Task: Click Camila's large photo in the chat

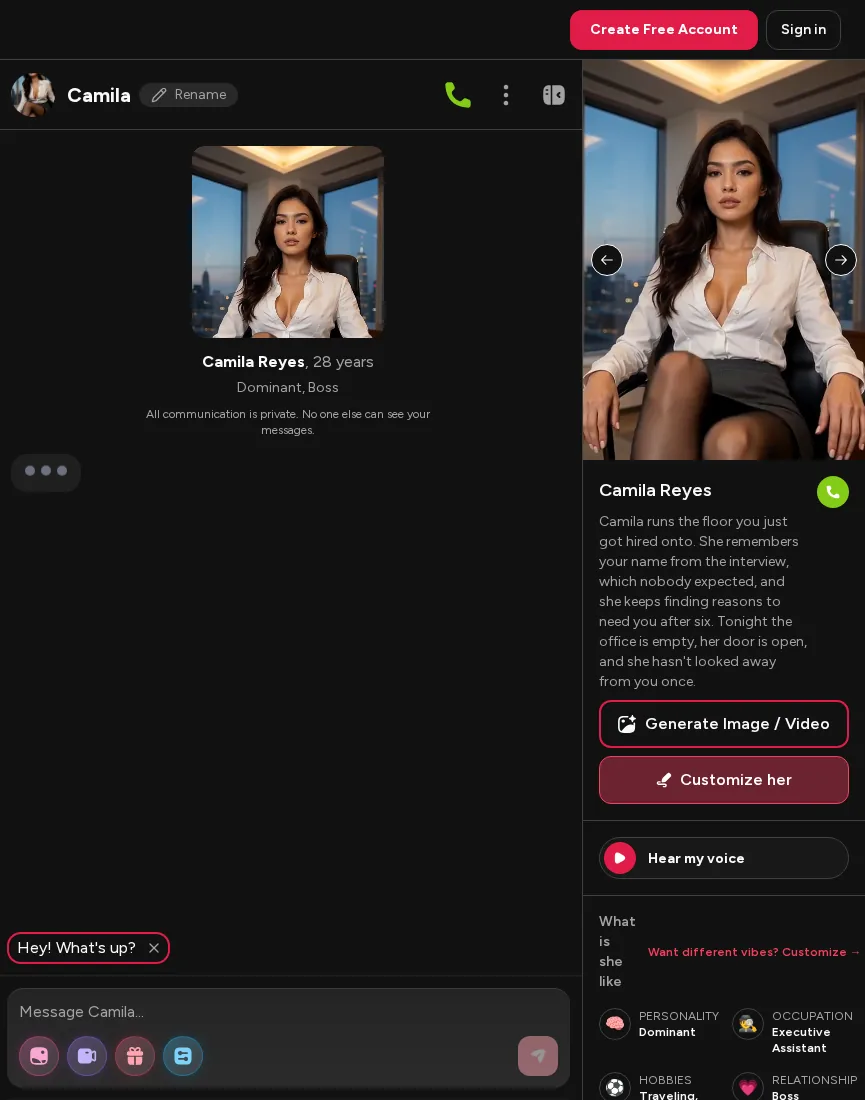Action: 288,242
